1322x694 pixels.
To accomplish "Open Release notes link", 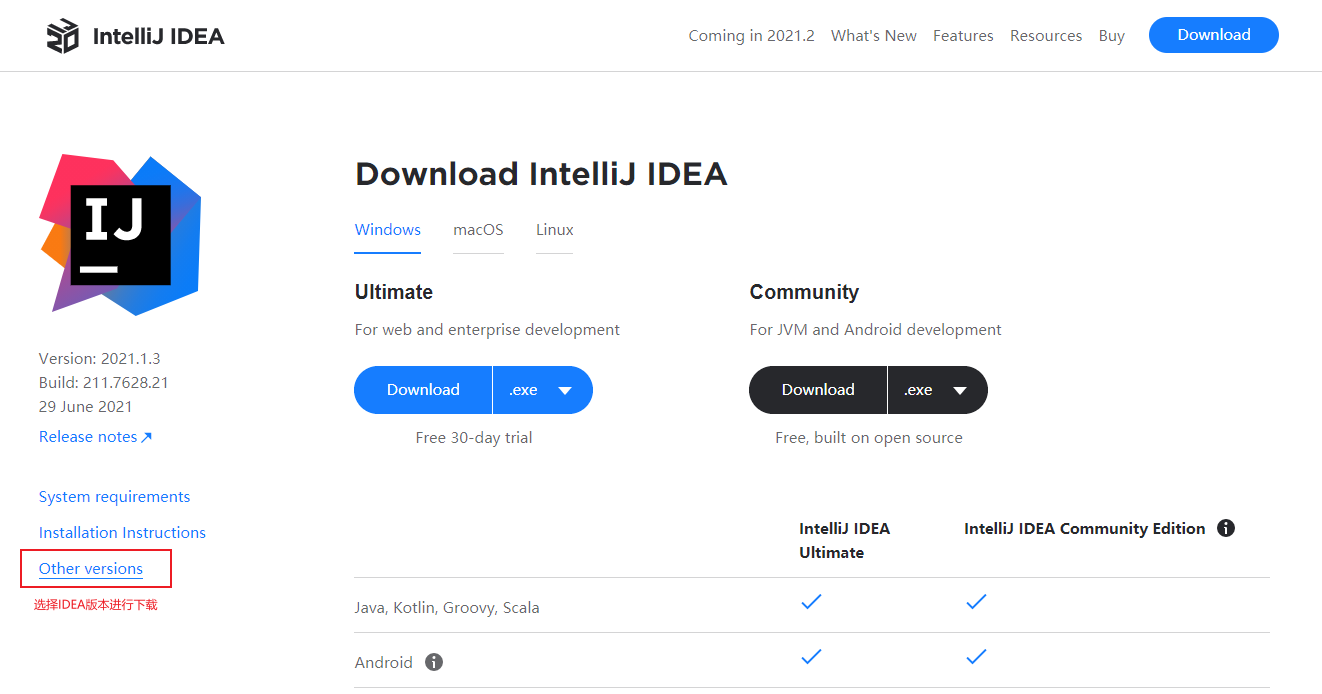I will [96, 437].
